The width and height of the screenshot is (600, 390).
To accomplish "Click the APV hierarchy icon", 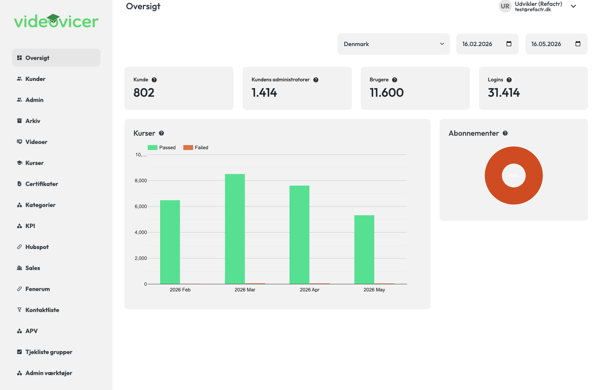I will [x=19, y=331].
